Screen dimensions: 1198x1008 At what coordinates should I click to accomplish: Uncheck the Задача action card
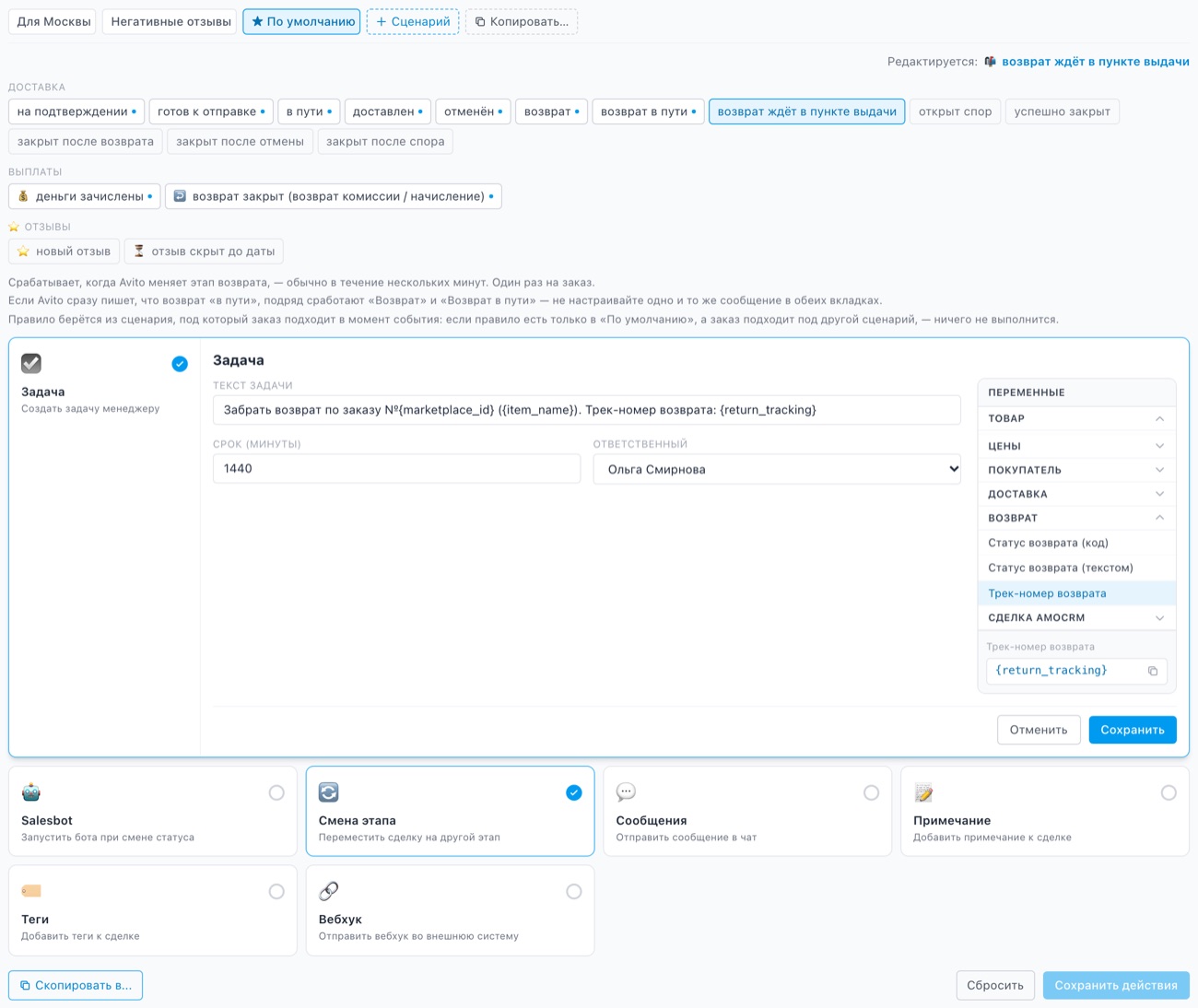180,364
